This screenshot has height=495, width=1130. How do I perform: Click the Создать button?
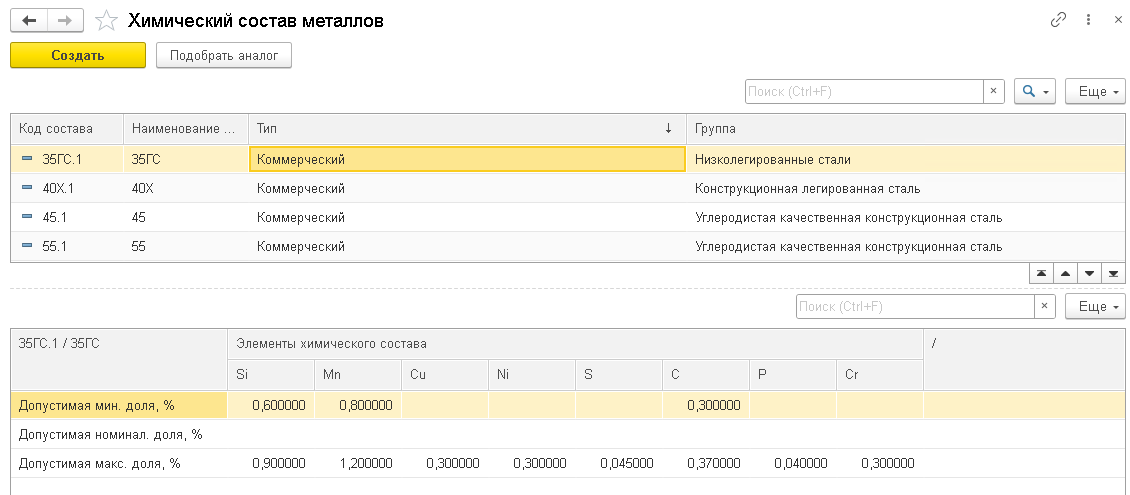point(78,55)
